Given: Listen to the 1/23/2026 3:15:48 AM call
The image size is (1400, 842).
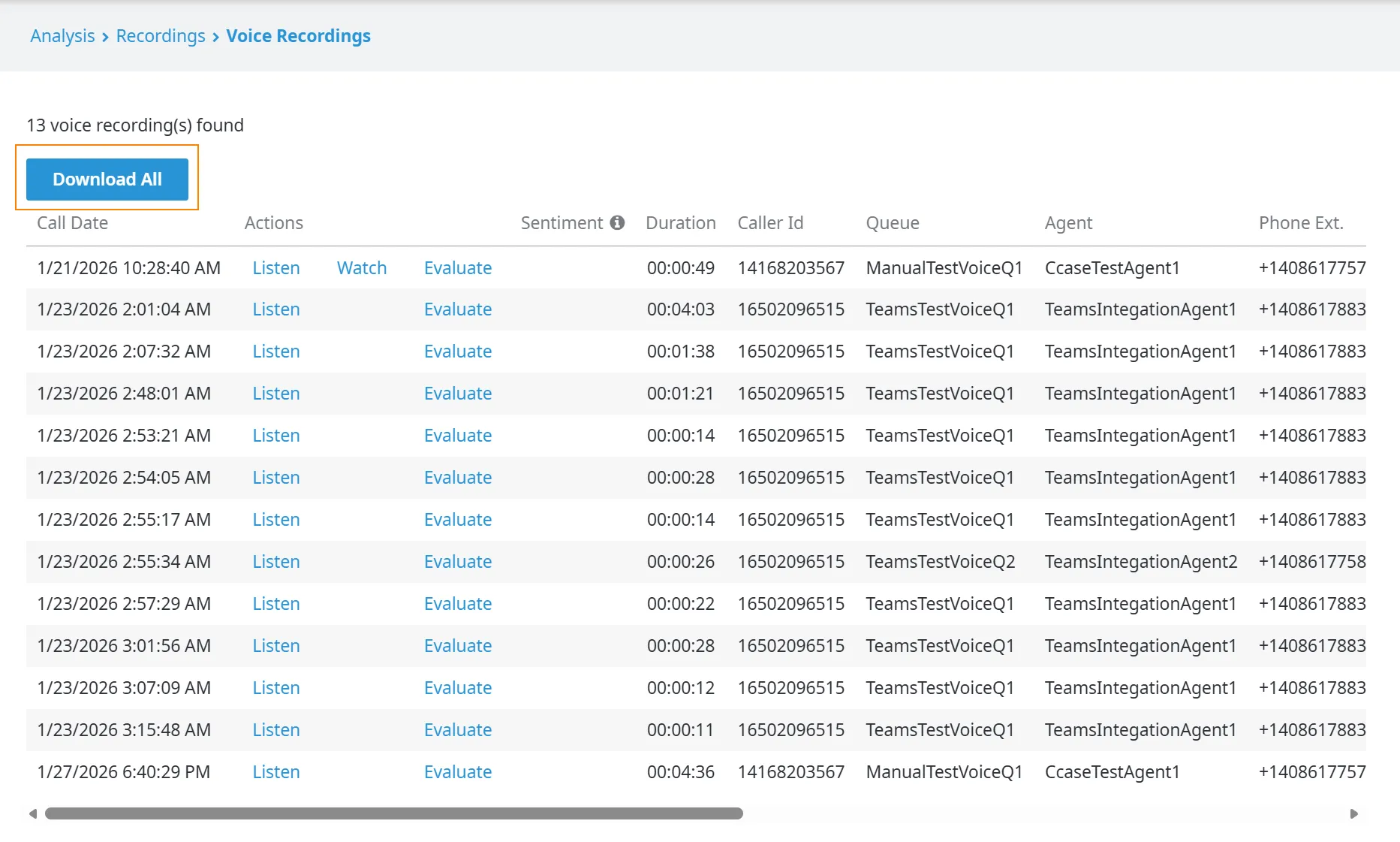Looking at the screenshot, I should coord(276,730).
